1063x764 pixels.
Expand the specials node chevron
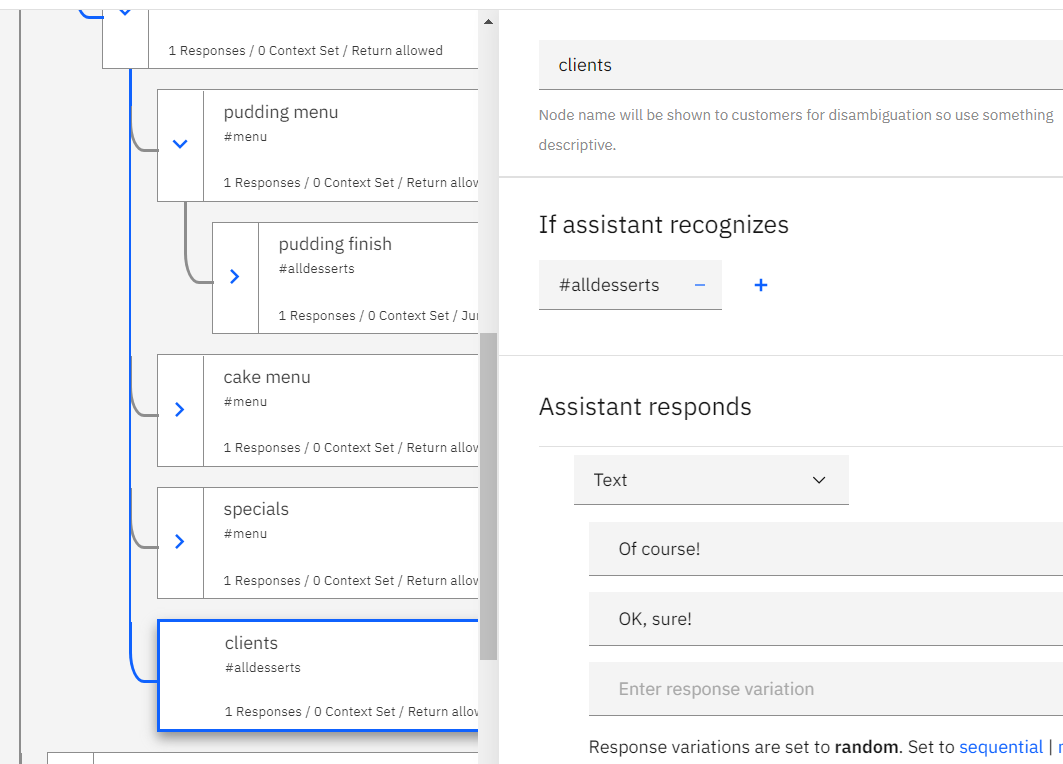[x=180, y=542]
